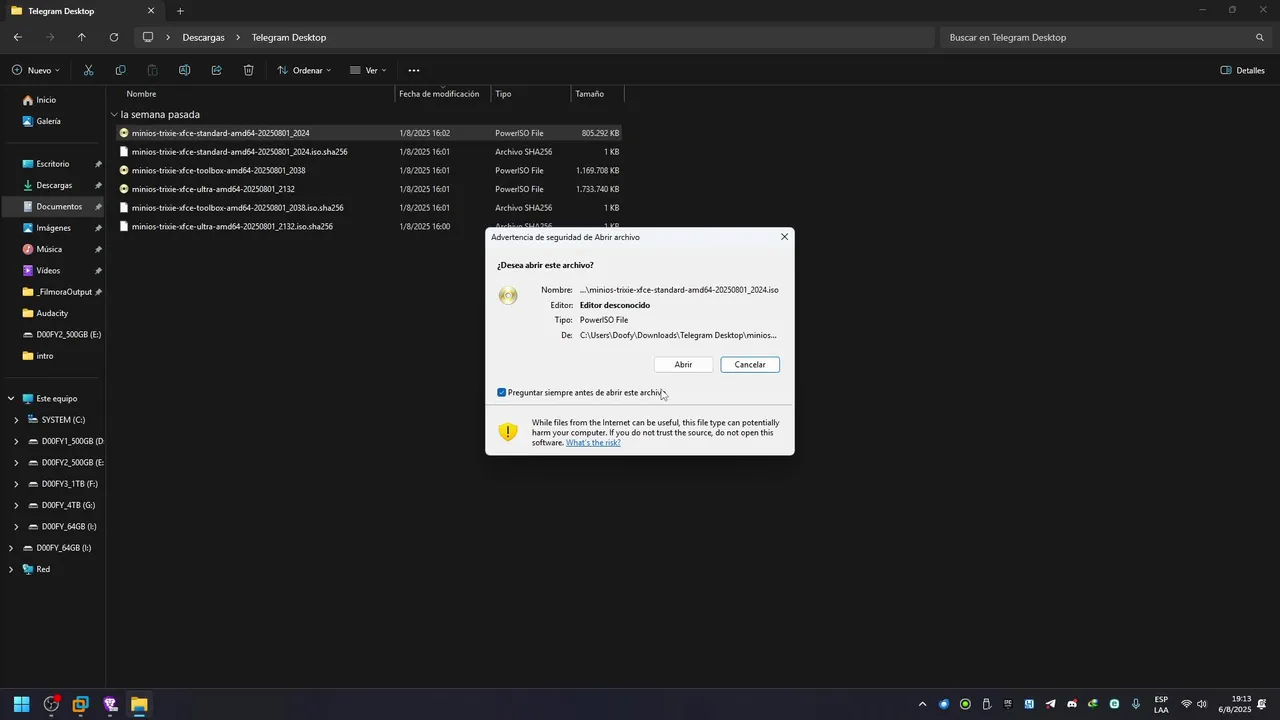1280x720 pixels.
Task: Click the microphone icon in system tray
Action: pos(1136,704)
